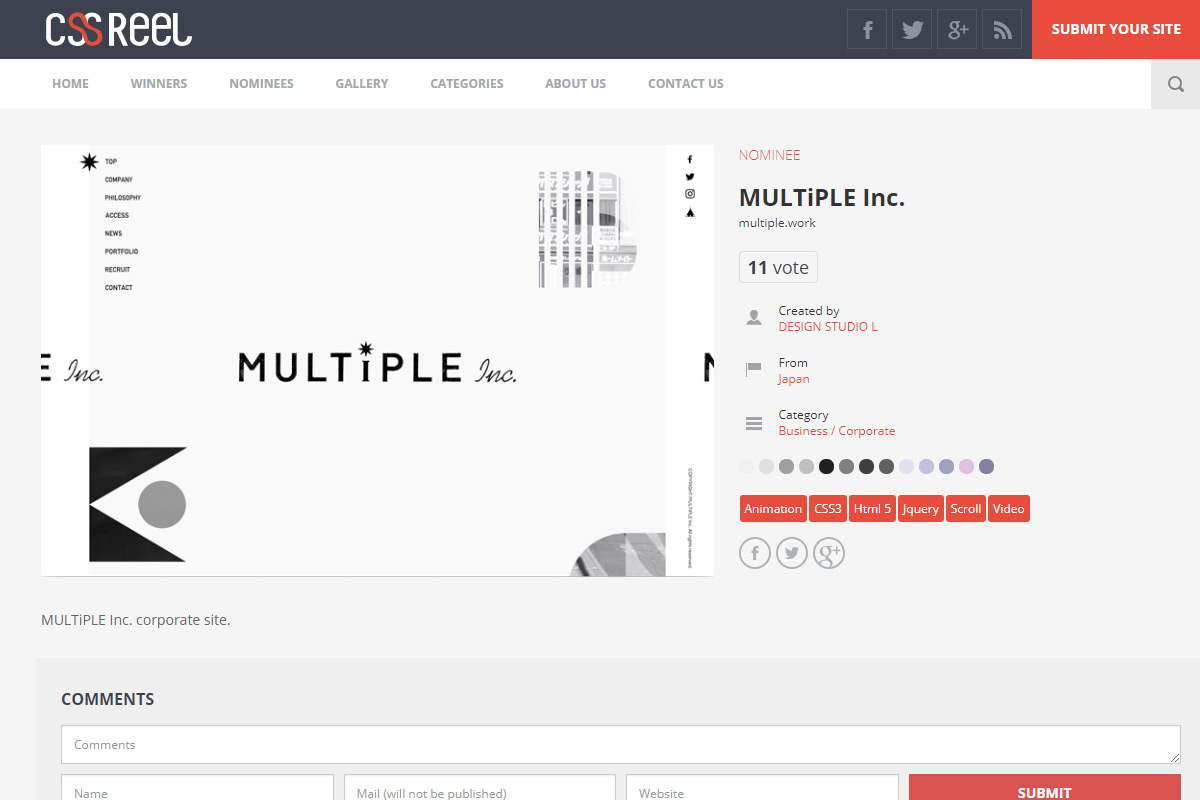This screenshot has width=1200, height=800.
Task: Focus the Comments text area
Action: (x=621, y=745)
